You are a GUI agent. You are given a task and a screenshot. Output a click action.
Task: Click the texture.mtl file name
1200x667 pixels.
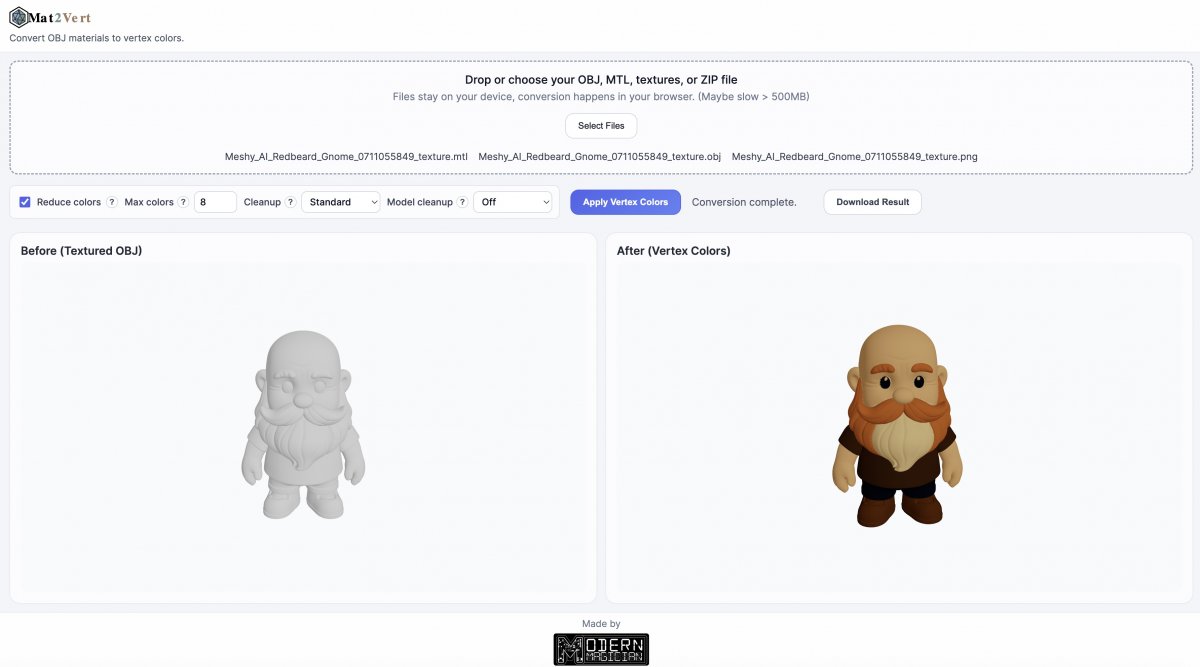pyautogui.click(x=346, y=157)
